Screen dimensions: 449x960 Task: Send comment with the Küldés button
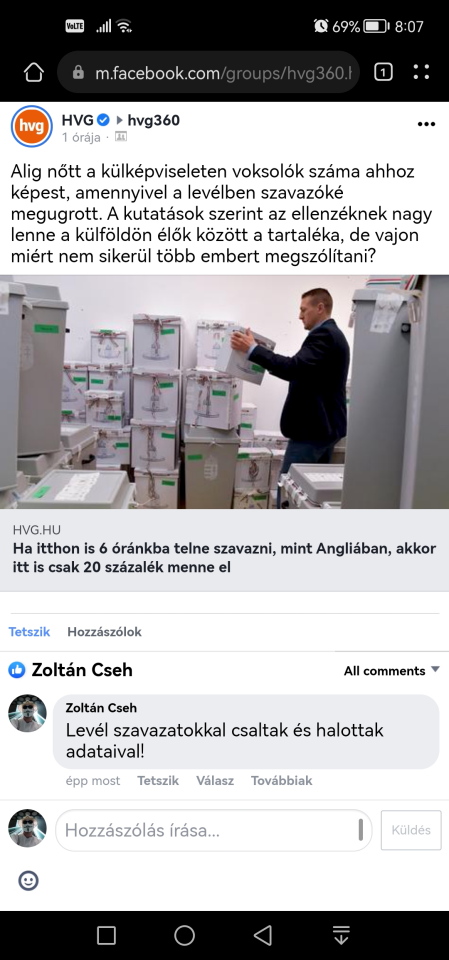411,830
